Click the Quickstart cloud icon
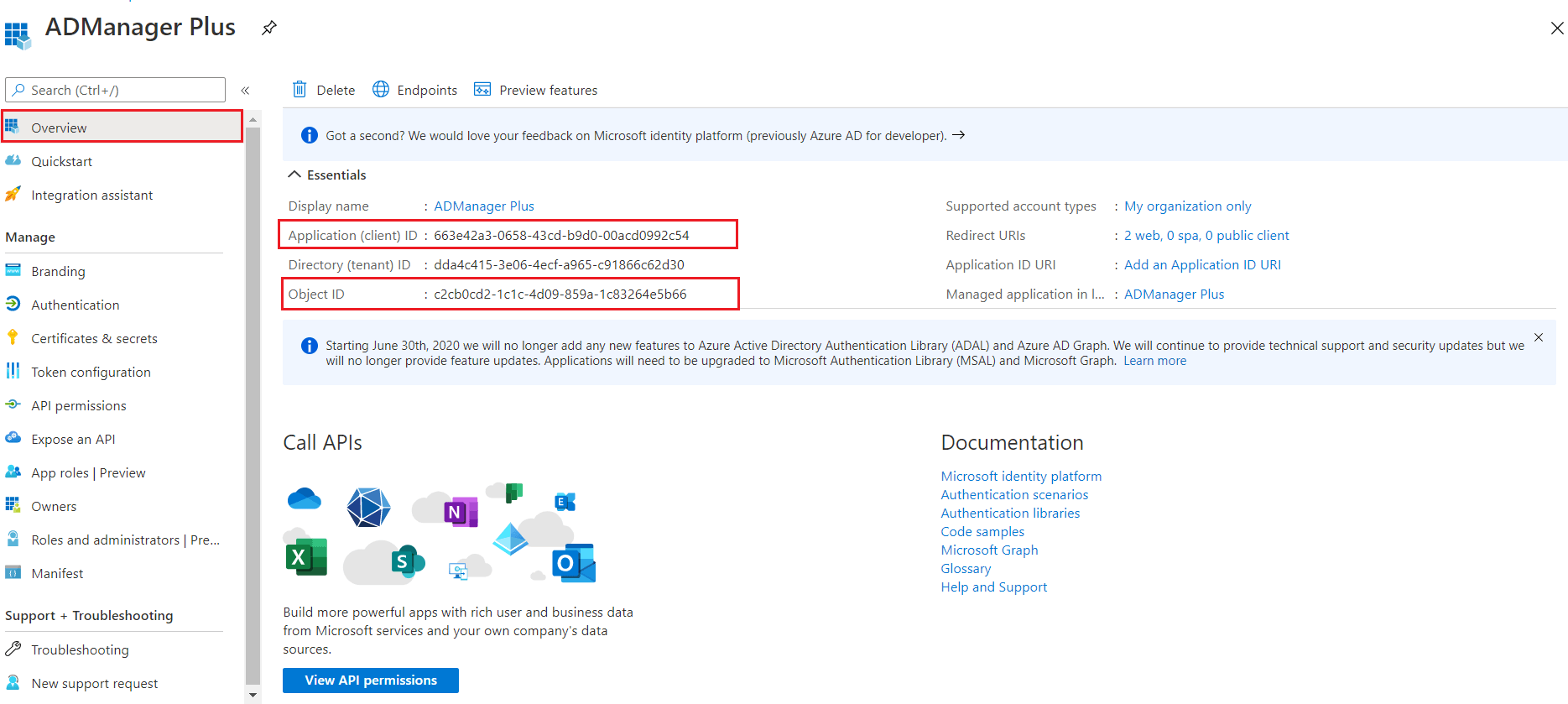The height and width of the screenshot is (704, 1568). pyautogui.click(x=13, y=160)
